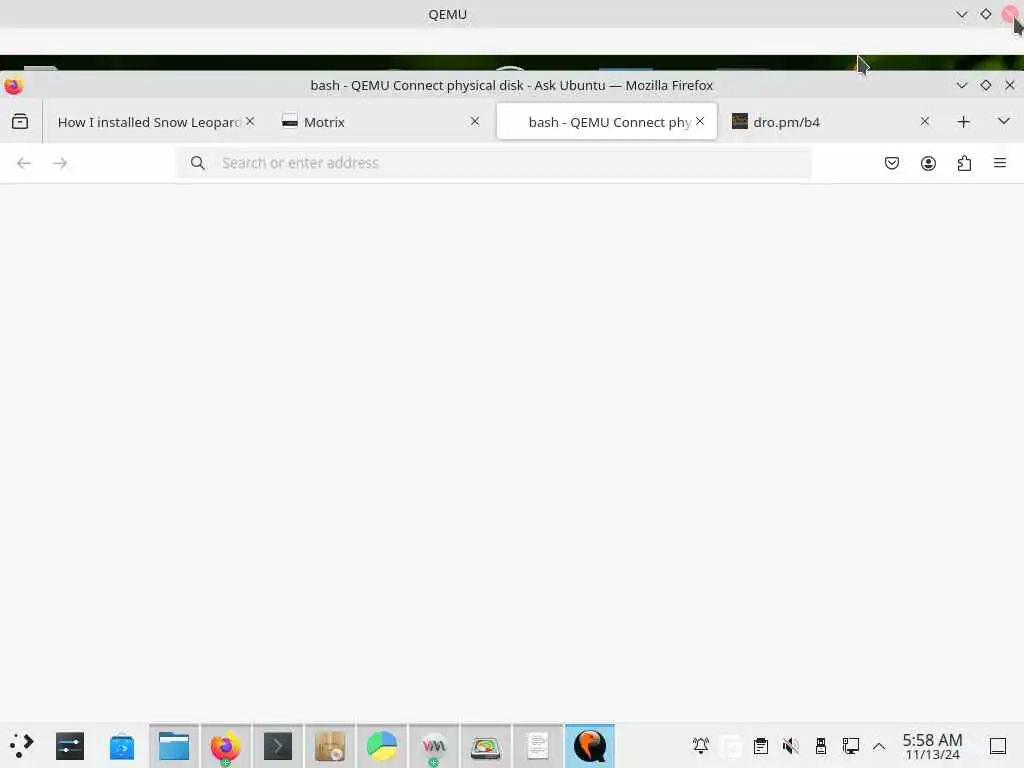The height and width of the screenshot is (768, 1024).
Task: Minimize the Firefox window
Action: [x=961, y=86]
